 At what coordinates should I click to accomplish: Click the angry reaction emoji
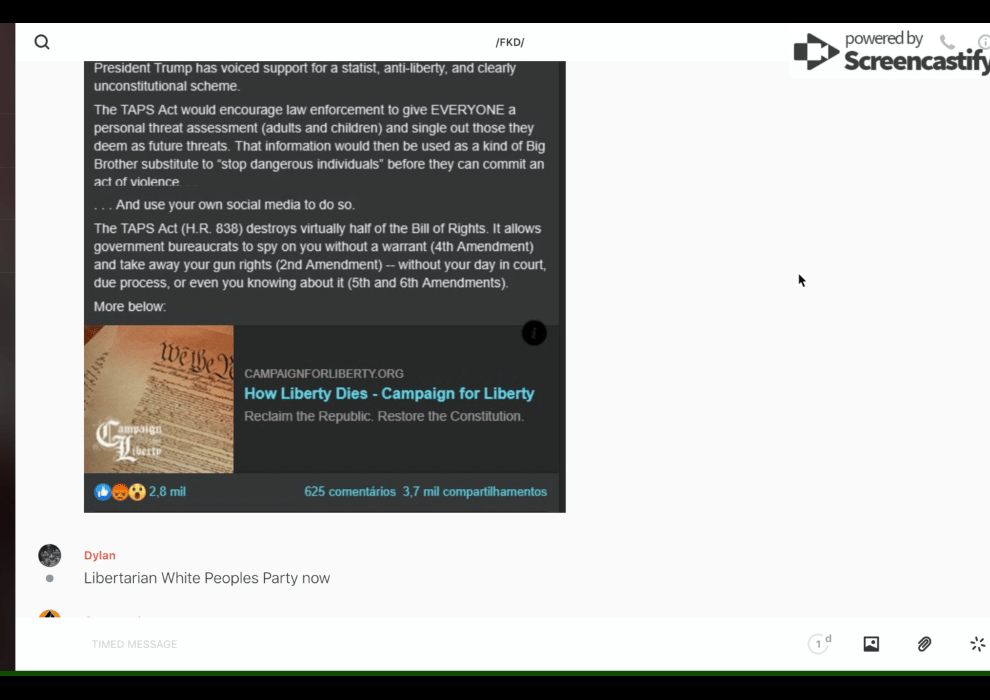(x=120, y=492)
